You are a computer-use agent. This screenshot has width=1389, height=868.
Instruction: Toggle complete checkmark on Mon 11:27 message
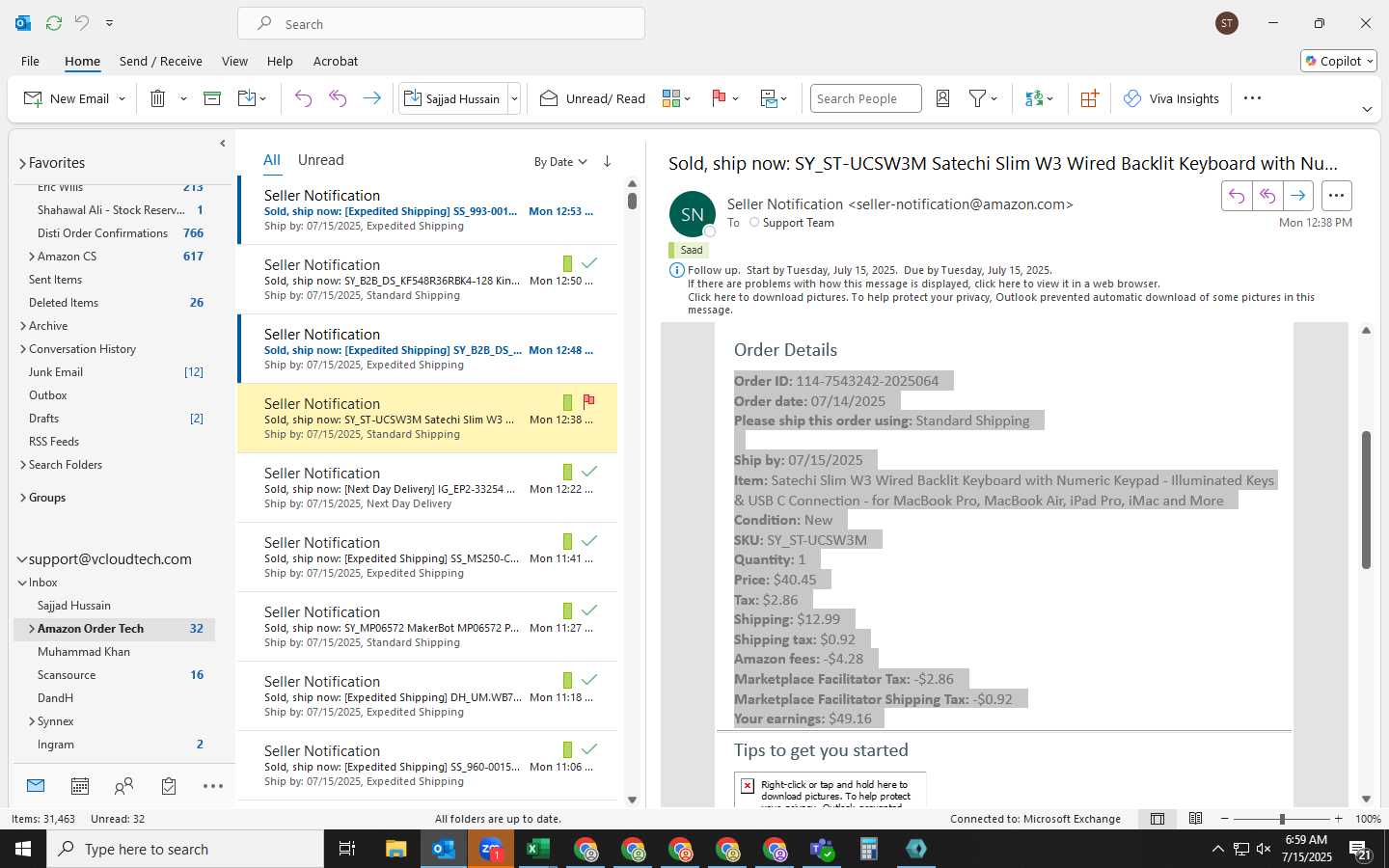pyautogui.click(x=589, y=610)
